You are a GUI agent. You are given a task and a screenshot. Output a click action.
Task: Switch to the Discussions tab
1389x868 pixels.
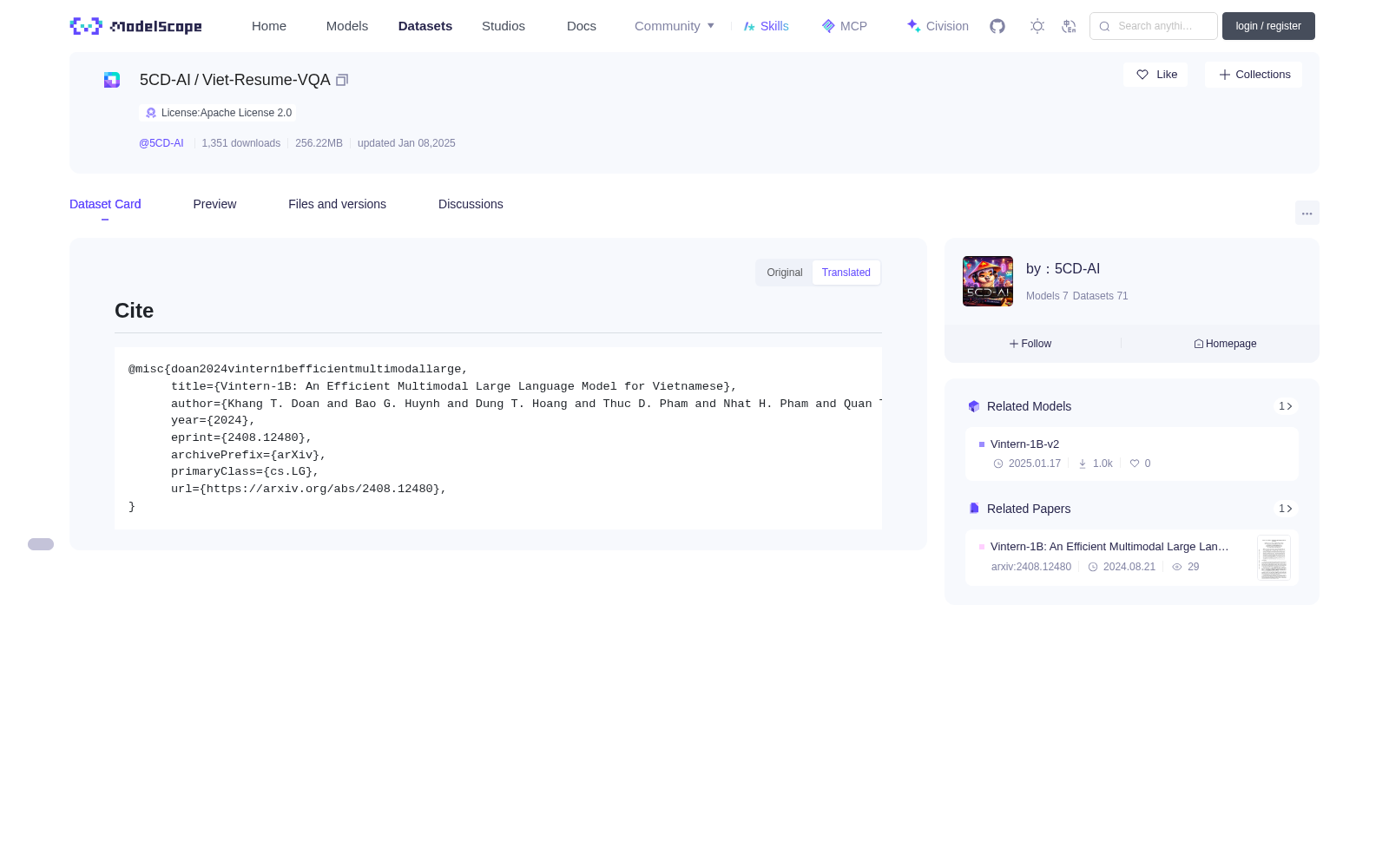[x=471, y=204]
